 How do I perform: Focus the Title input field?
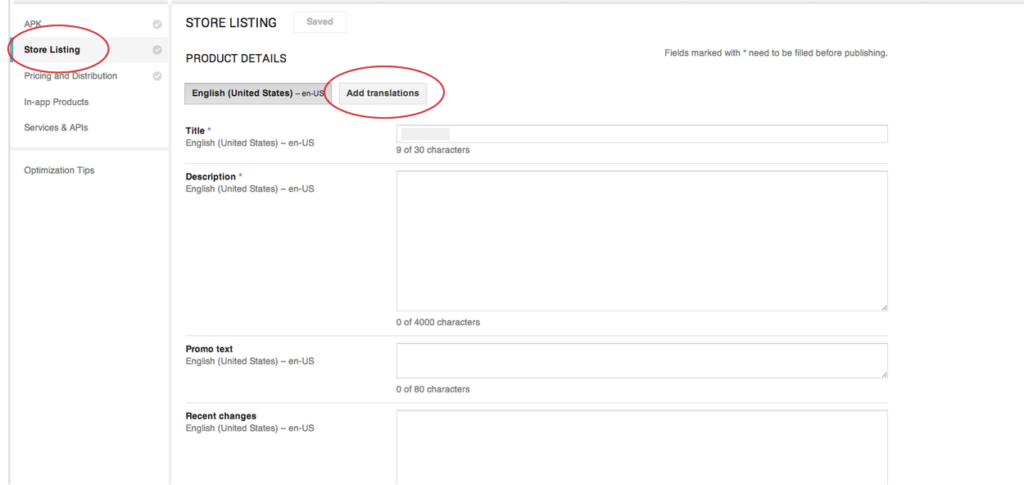click(641, 134)
